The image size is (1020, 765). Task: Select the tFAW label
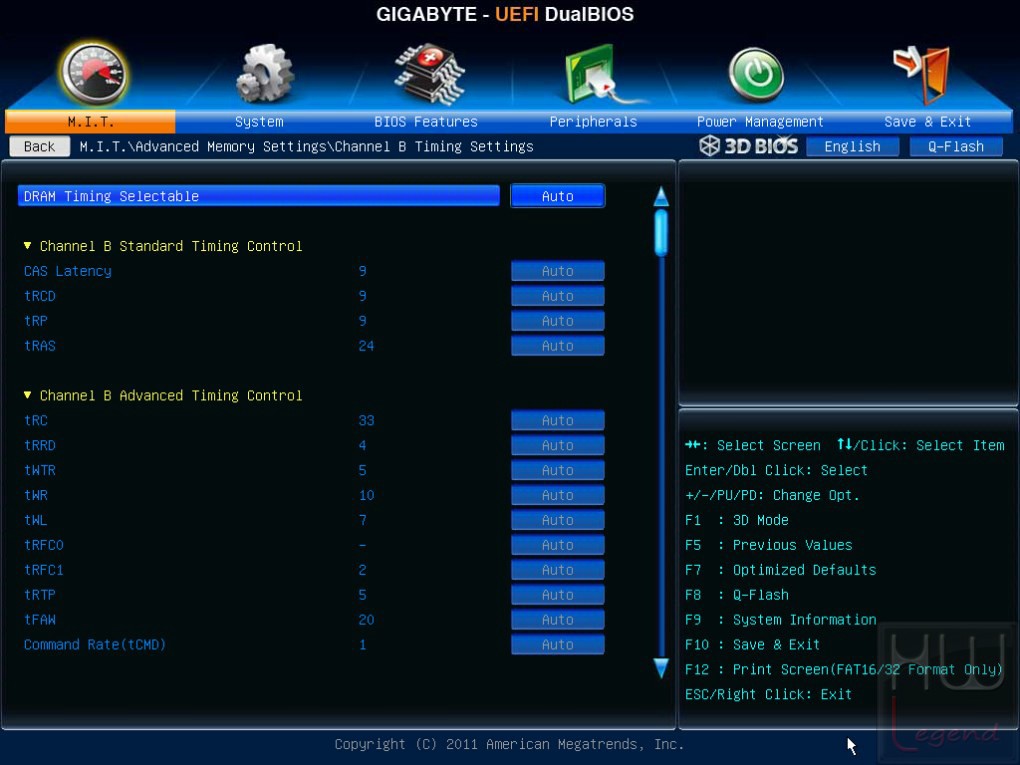[x=40, y=620]
